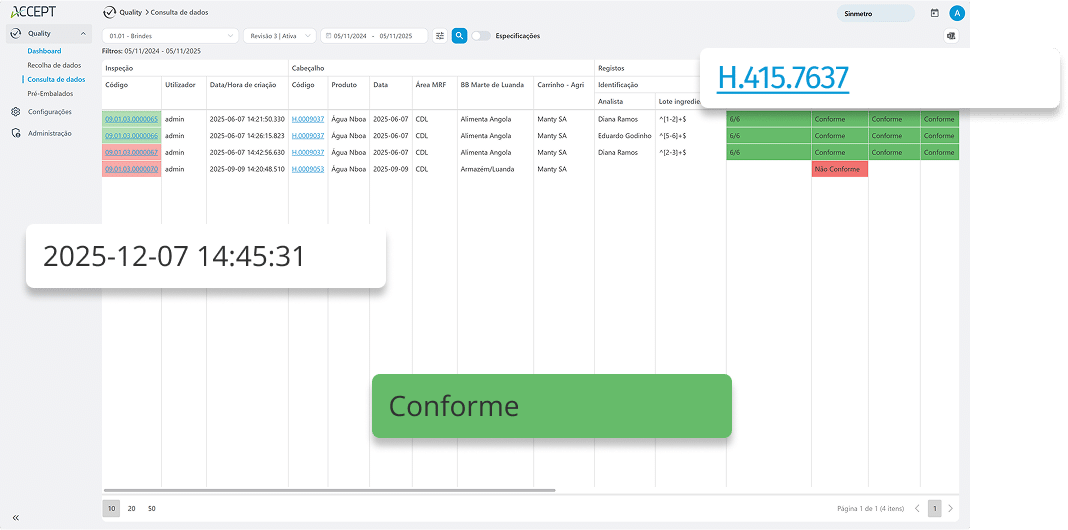The height and width of the screenshot is (530, 1068).
Task: Select 50 items per page
Action: pos(151,508)
